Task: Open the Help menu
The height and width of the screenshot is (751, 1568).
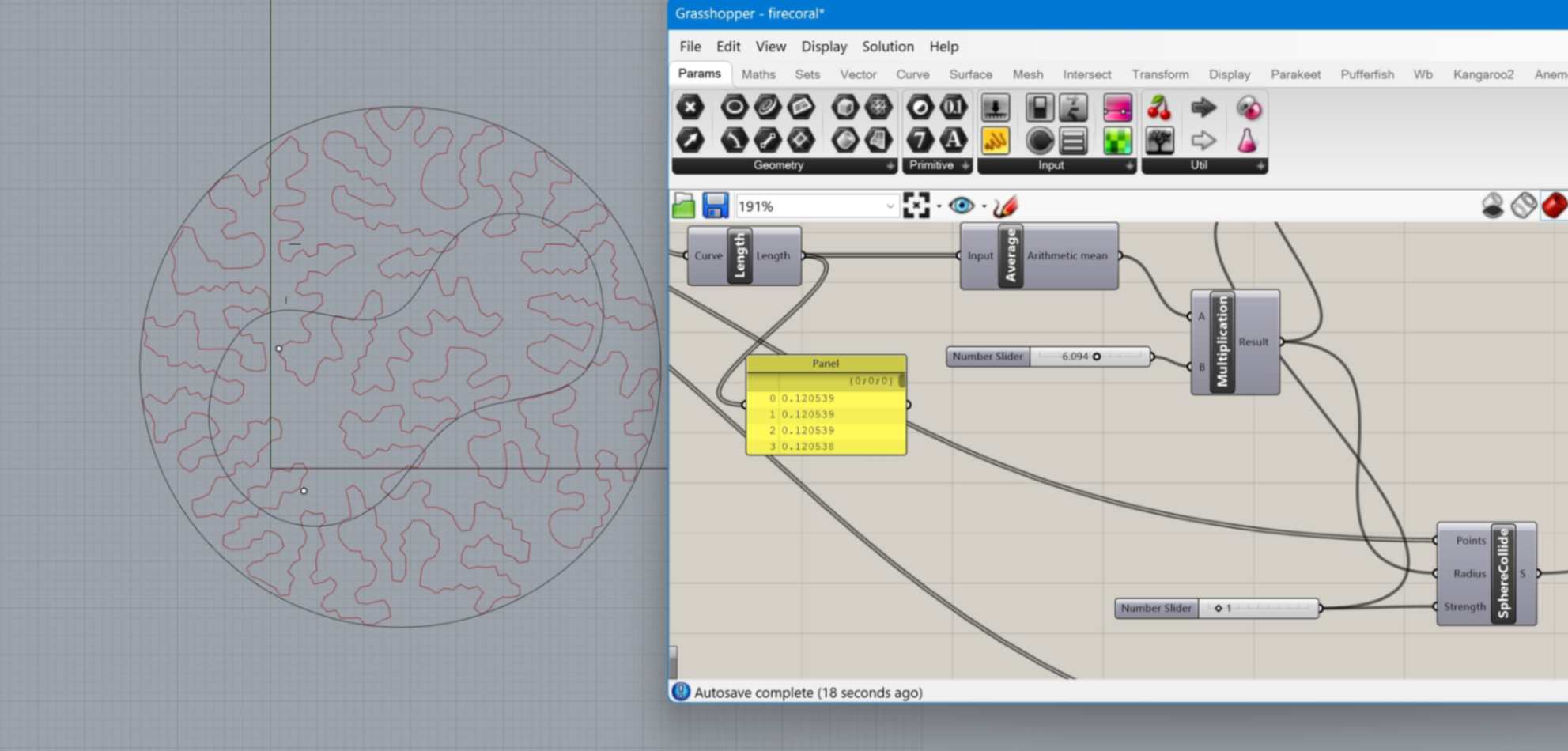Action: 943,47
